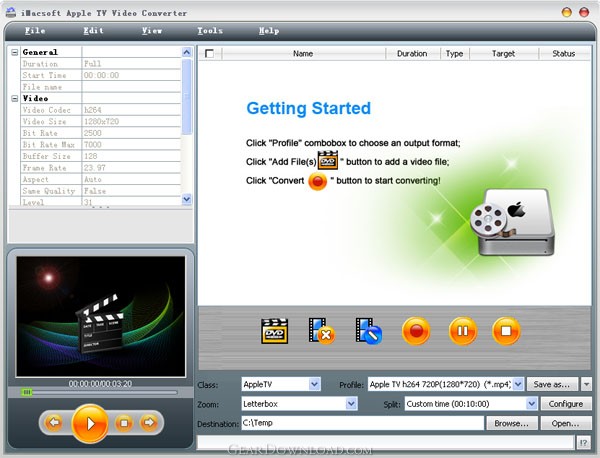Image resolution: width=600 pixels, height=458 pixels.
Task: Select the Duration value Full
Action: [x=131, y=64]
